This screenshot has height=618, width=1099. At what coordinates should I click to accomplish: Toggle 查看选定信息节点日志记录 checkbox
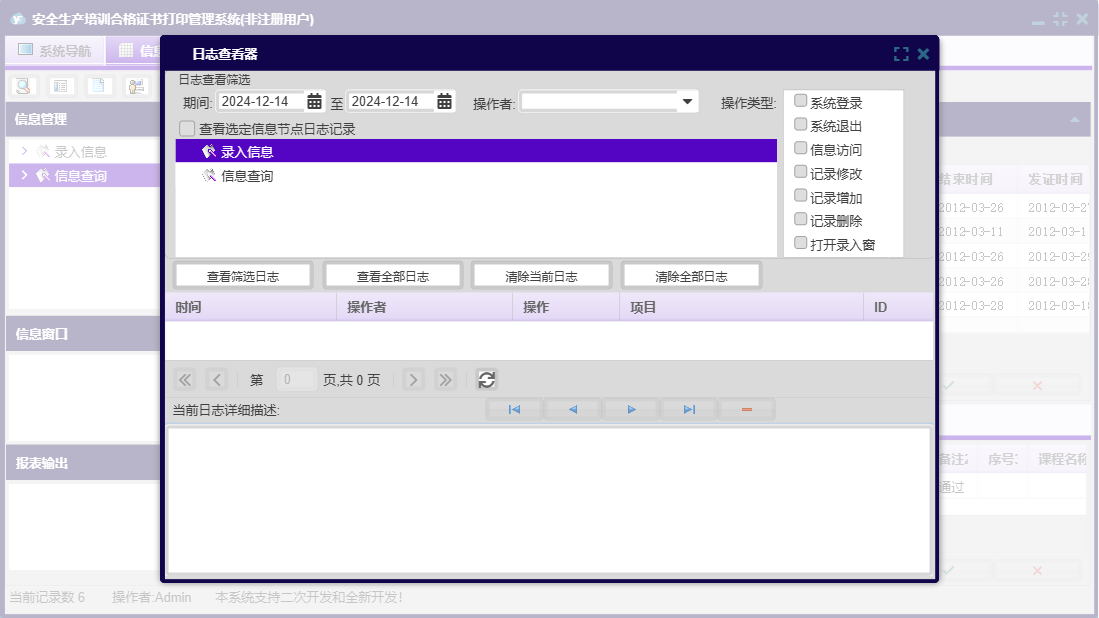coord(187,129)
